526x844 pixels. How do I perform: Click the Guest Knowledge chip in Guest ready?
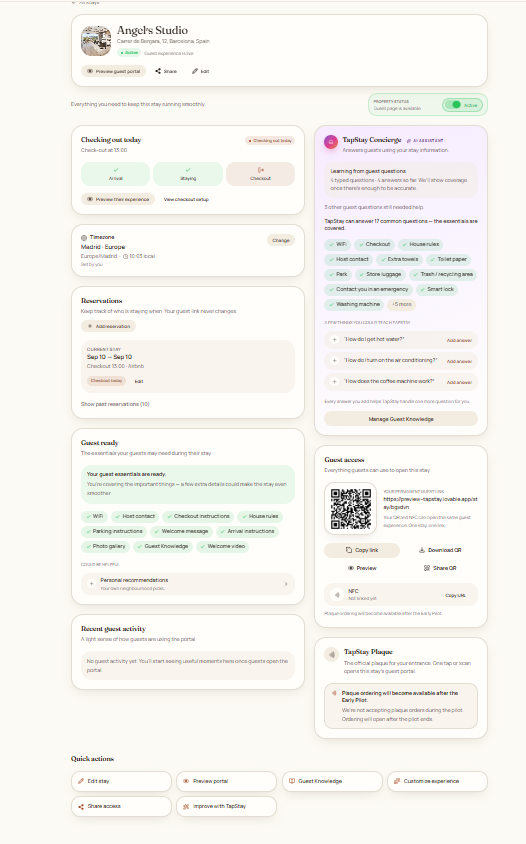click(x=163, y=546)
